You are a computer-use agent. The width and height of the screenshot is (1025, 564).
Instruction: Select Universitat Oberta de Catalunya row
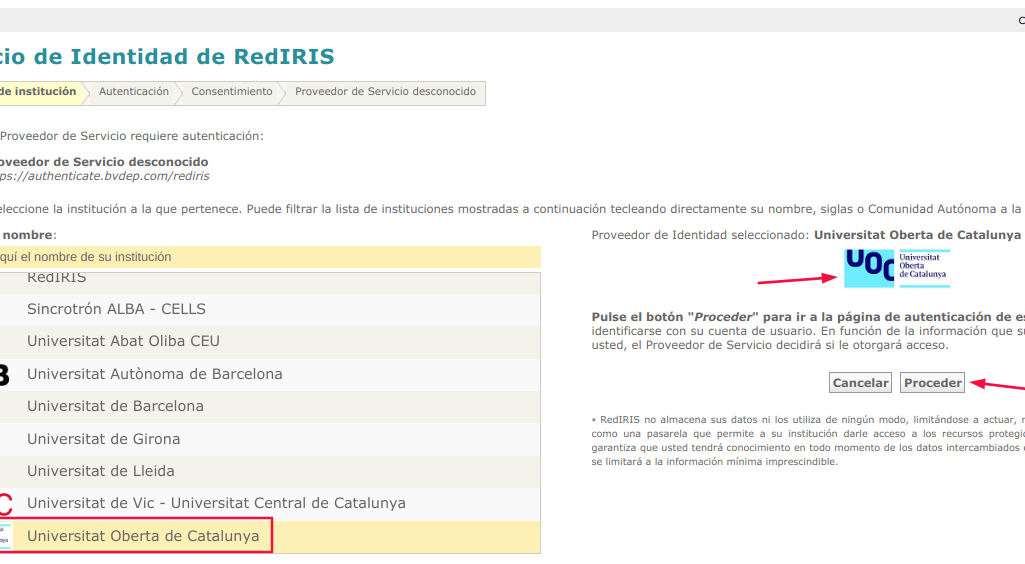(x=270, y=537)
